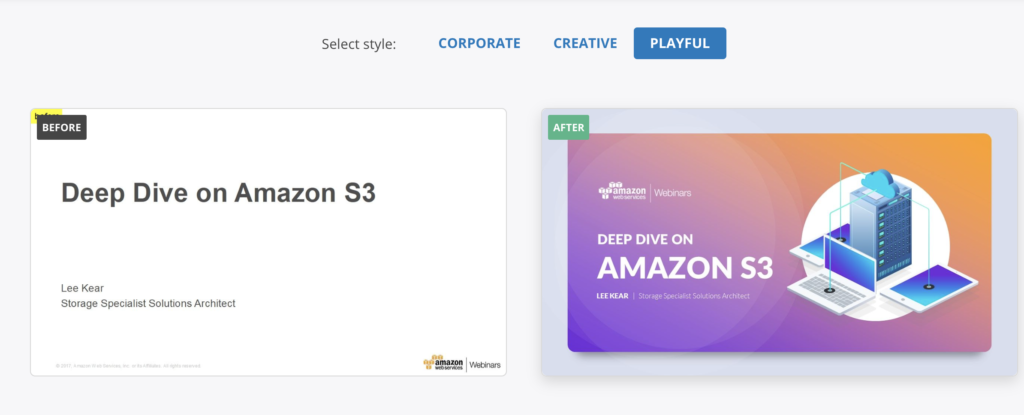Click the Amazon Webinars logo in Before slide
This screenshot has height=415, width=1024.
coord(462,363)
